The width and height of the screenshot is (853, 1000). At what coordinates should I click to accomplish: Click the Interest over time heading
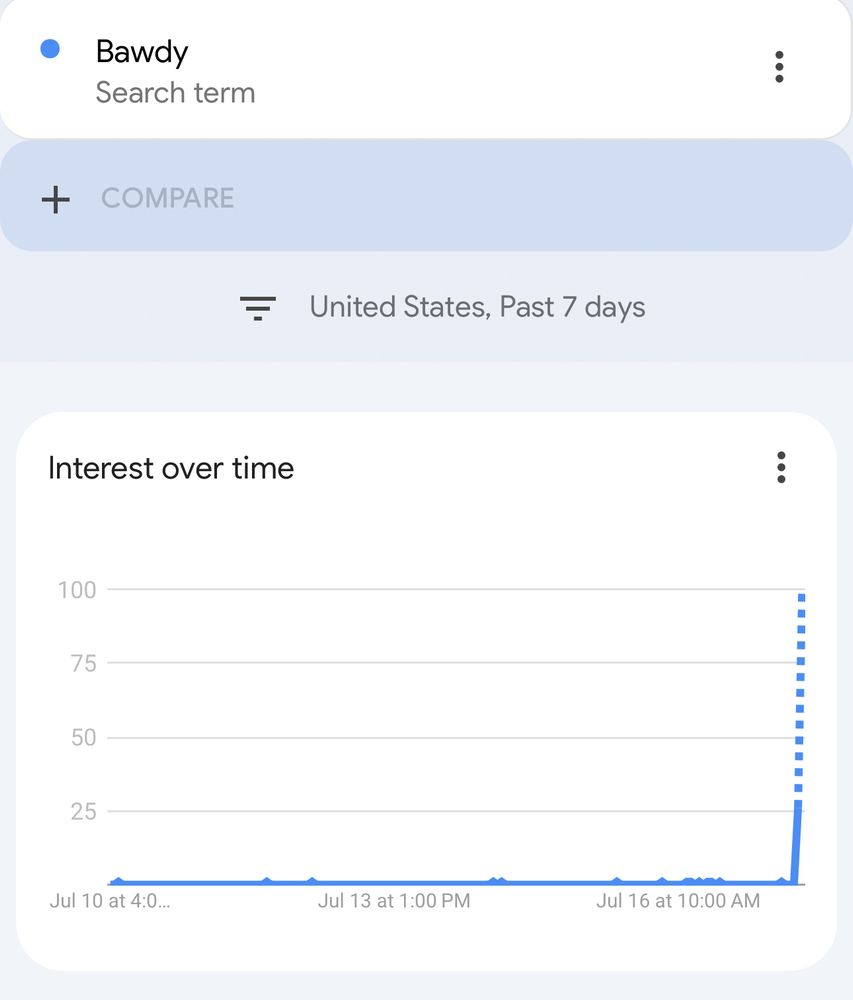(x=171, y=468)
